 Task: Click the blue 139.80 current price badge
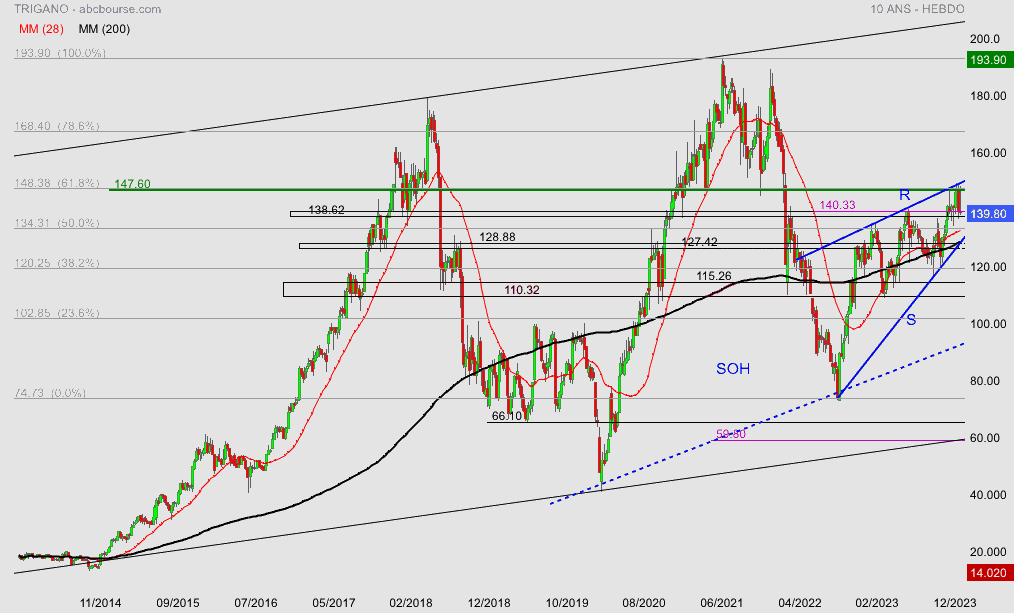[989, 213]
